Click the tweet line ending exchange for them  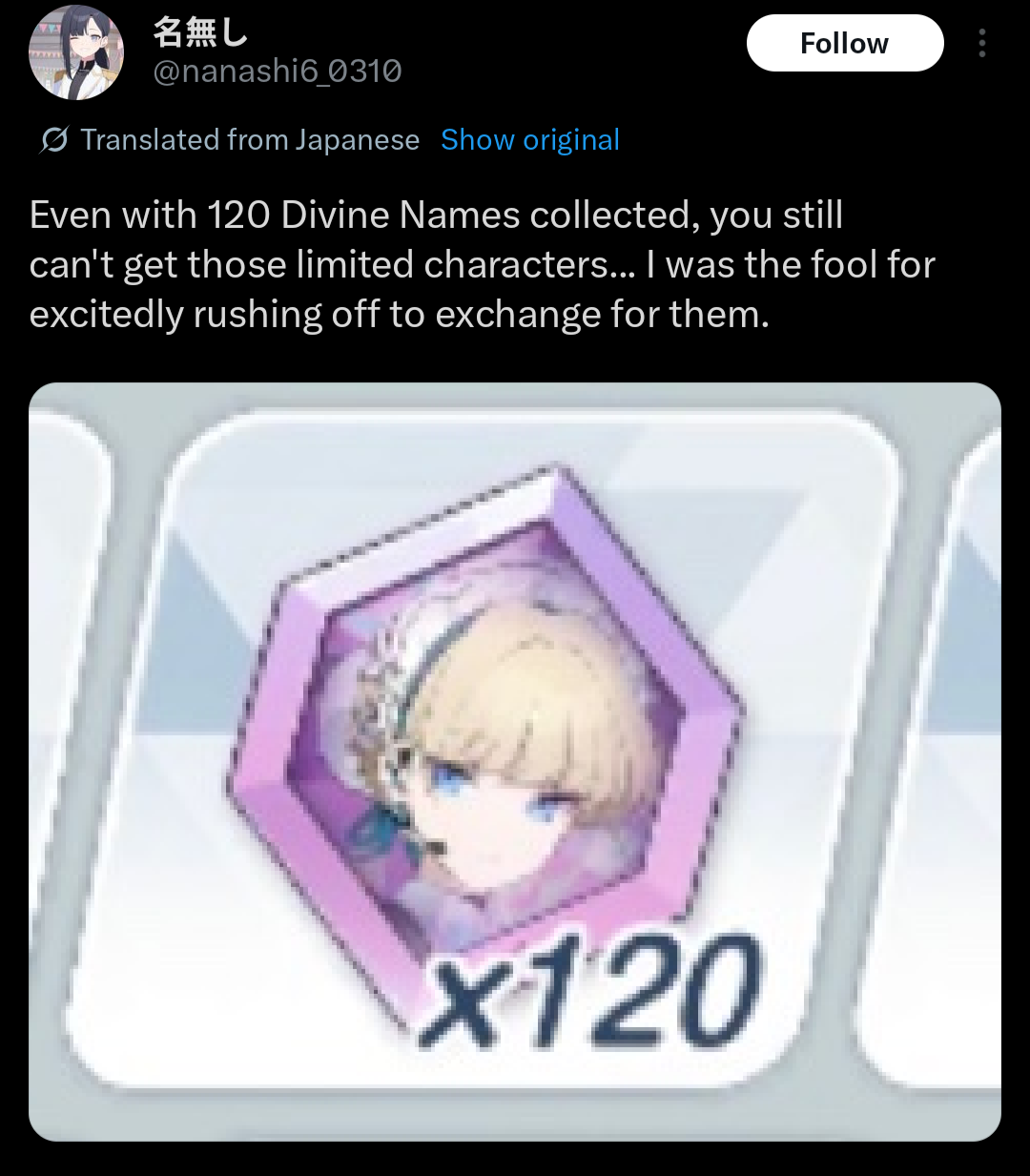coord(399,315)
